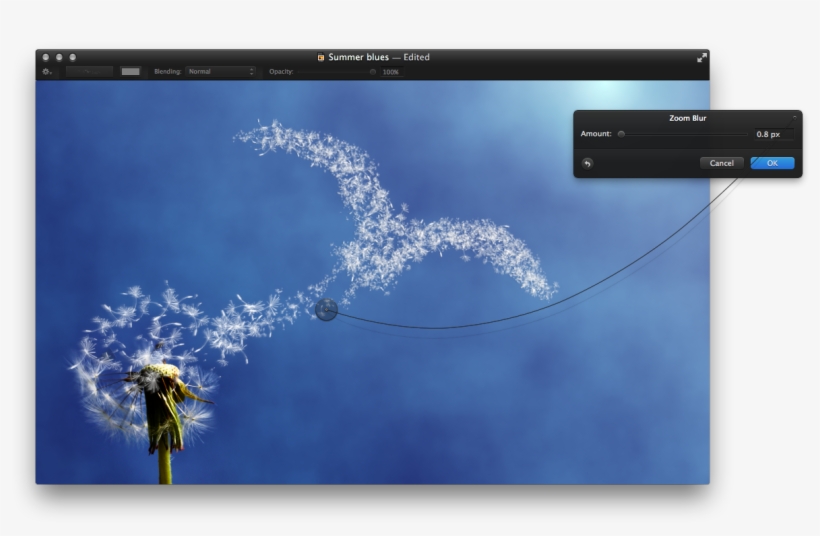The height and width of the screenshot is (536, 820).
Task: Open the gear settings menu in toolbar
Action: [47, 72]
